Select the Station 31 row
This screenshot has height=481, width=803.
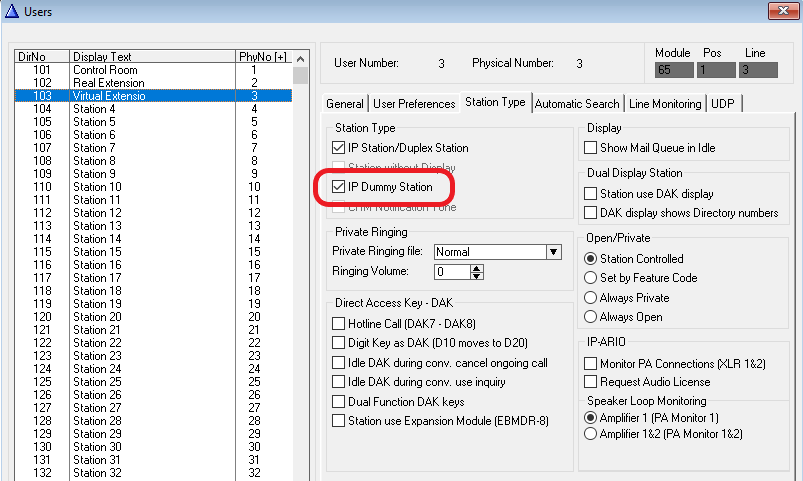[x=153, y=460]
